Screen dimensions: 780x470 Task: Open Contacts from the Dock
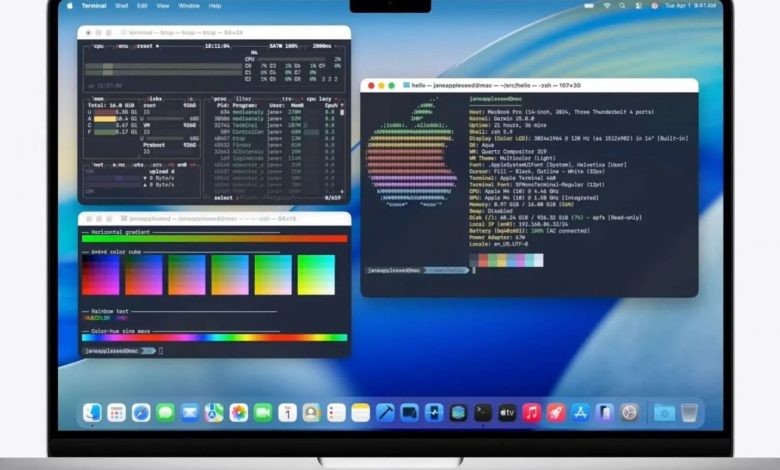(x=312, y=412)
